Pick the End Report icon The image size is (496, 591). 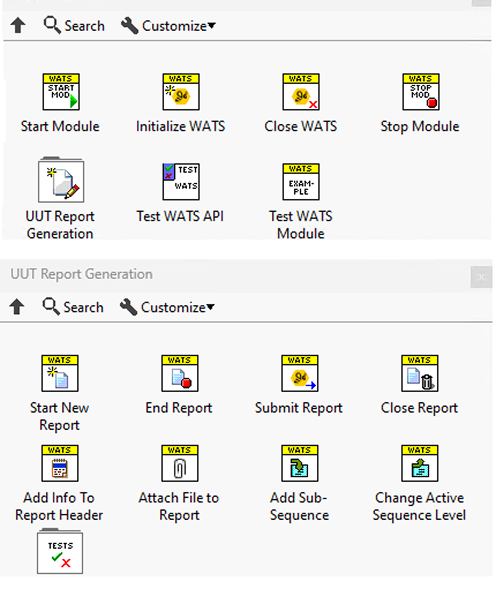(x=180, y=374)
